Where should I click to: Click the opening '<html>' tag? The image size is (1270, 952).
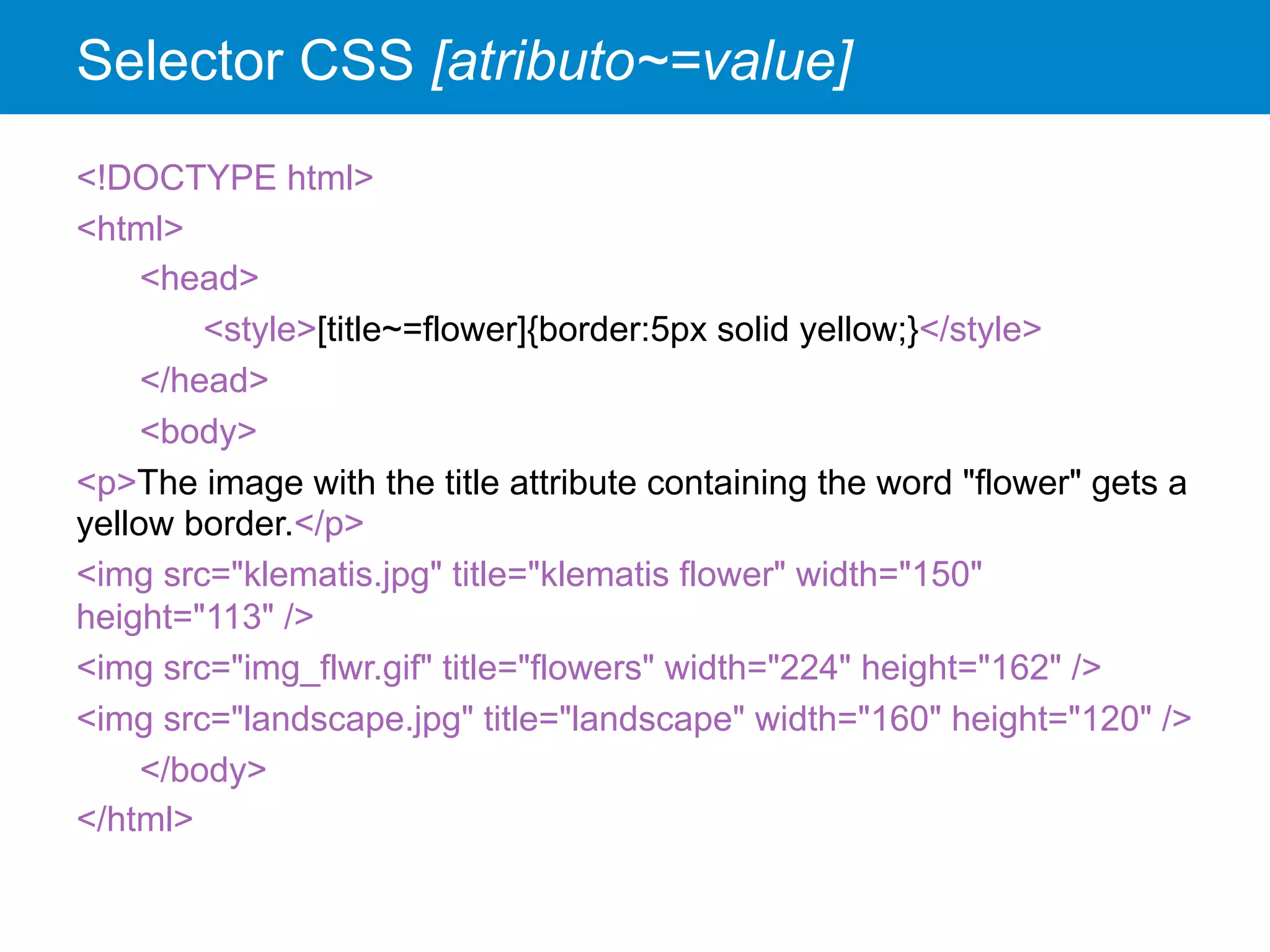(130, 229)
